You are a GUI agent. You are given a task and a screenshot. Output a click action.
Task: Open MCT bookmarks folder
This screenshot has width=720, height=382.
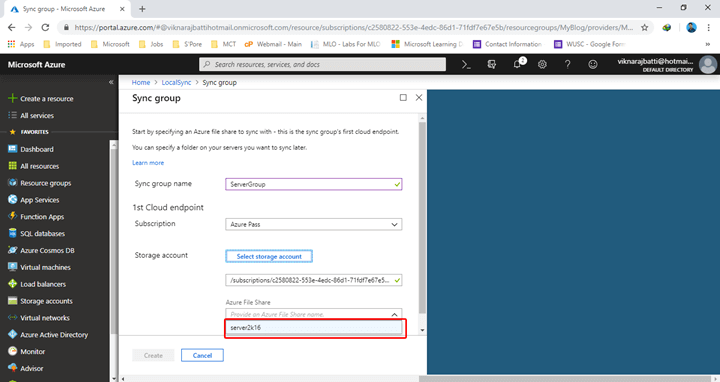tap(223, 44)
